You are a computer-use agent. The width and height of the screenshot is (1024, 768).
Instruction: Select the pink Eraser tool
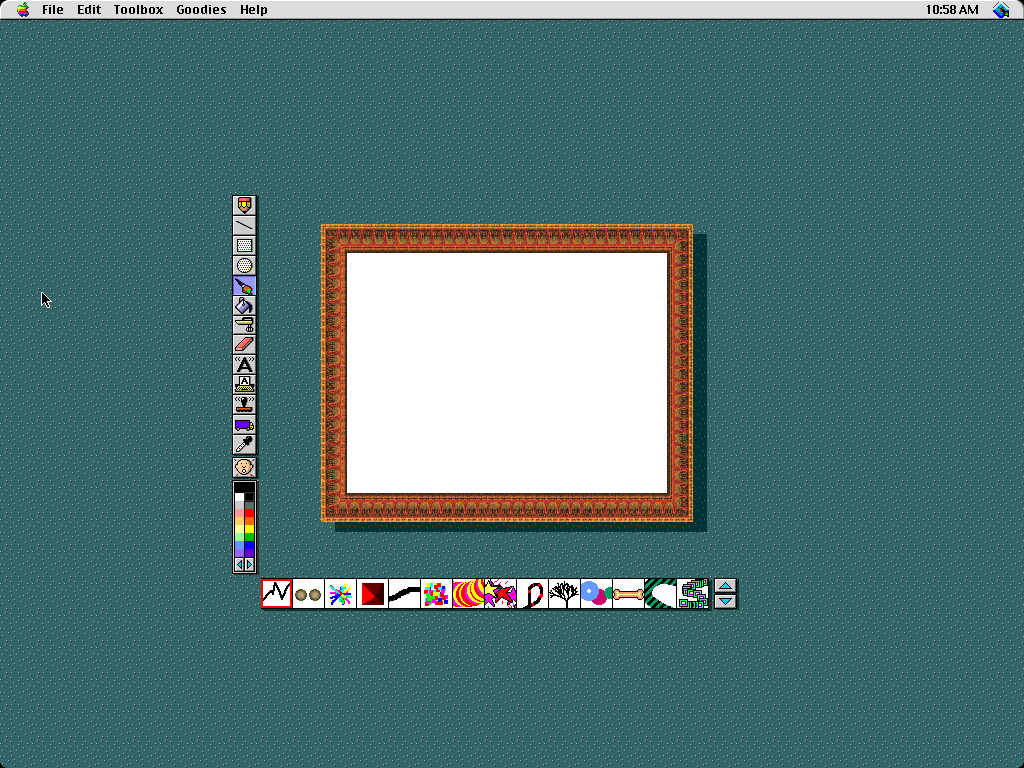coord(244,345)
